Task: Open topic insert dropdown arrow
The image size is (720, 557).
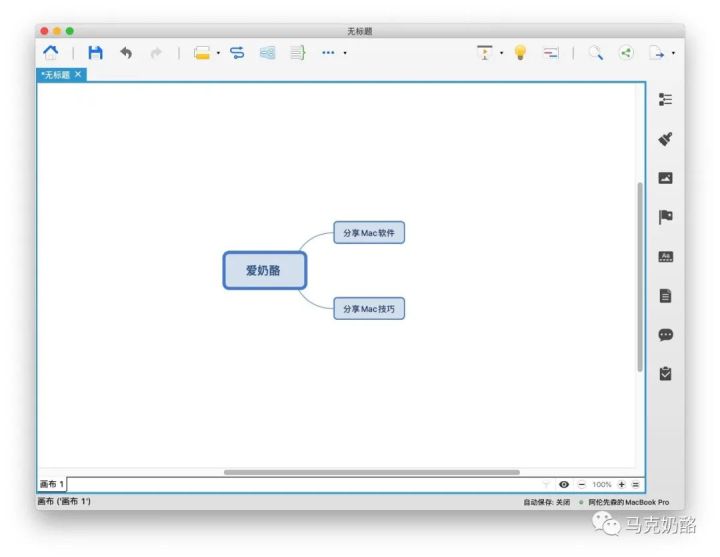Action: (x=218, y=53)
